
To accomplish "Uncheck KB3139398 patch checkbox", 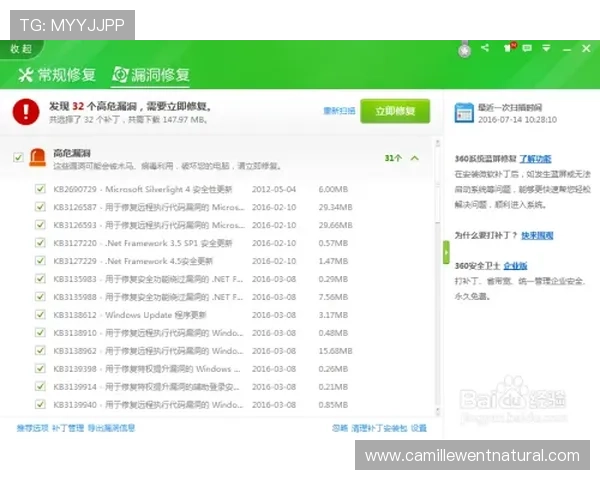I will pyautogui.click(x=40, y=369).
